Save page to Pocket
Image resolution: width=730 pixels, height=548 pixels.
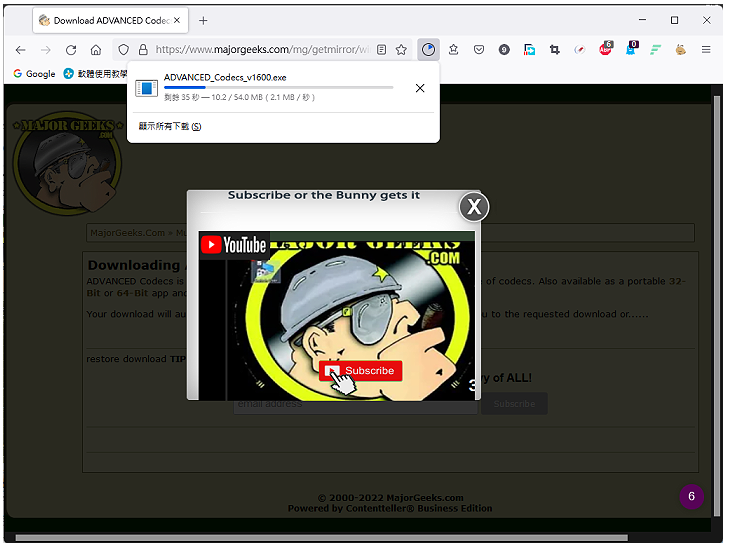479,49
